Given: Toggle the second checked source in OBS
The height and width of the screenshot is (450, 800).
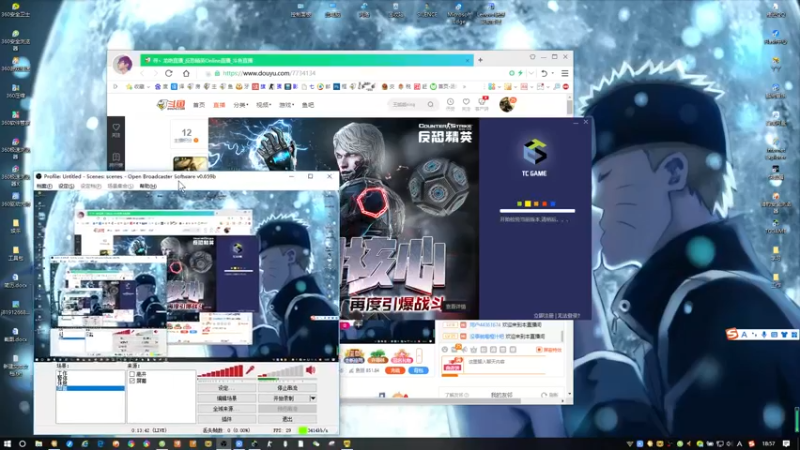Looking at the screenshot, I should point(132,381).
